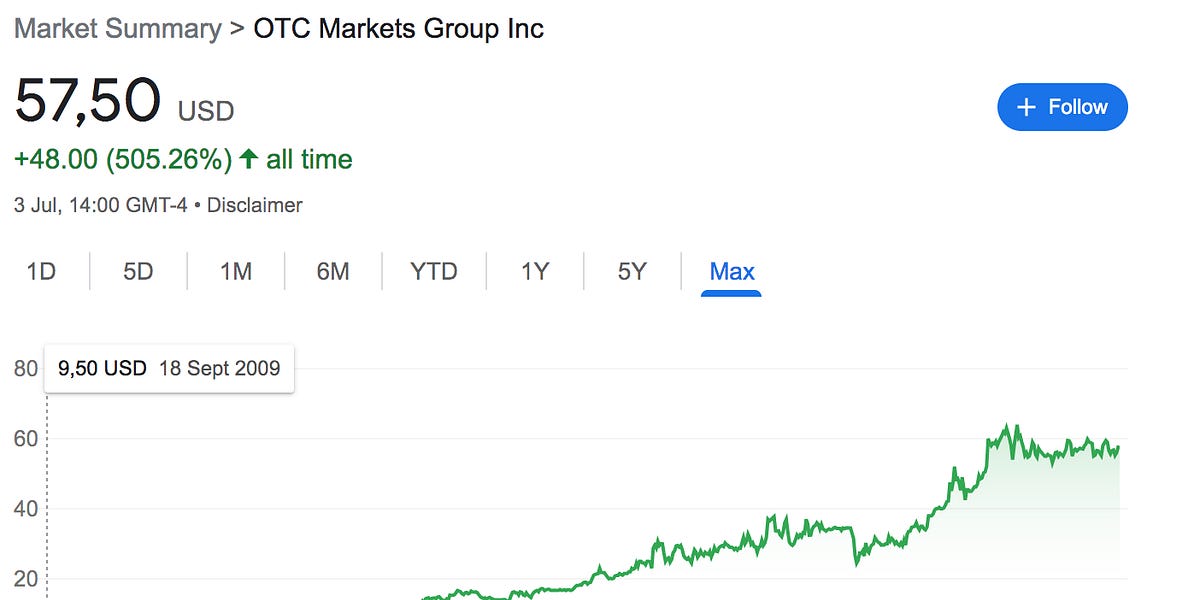Click the plus icon on the Follow button
Viewport: 1200px width, 600px height.
click(x=1026, y=106)
